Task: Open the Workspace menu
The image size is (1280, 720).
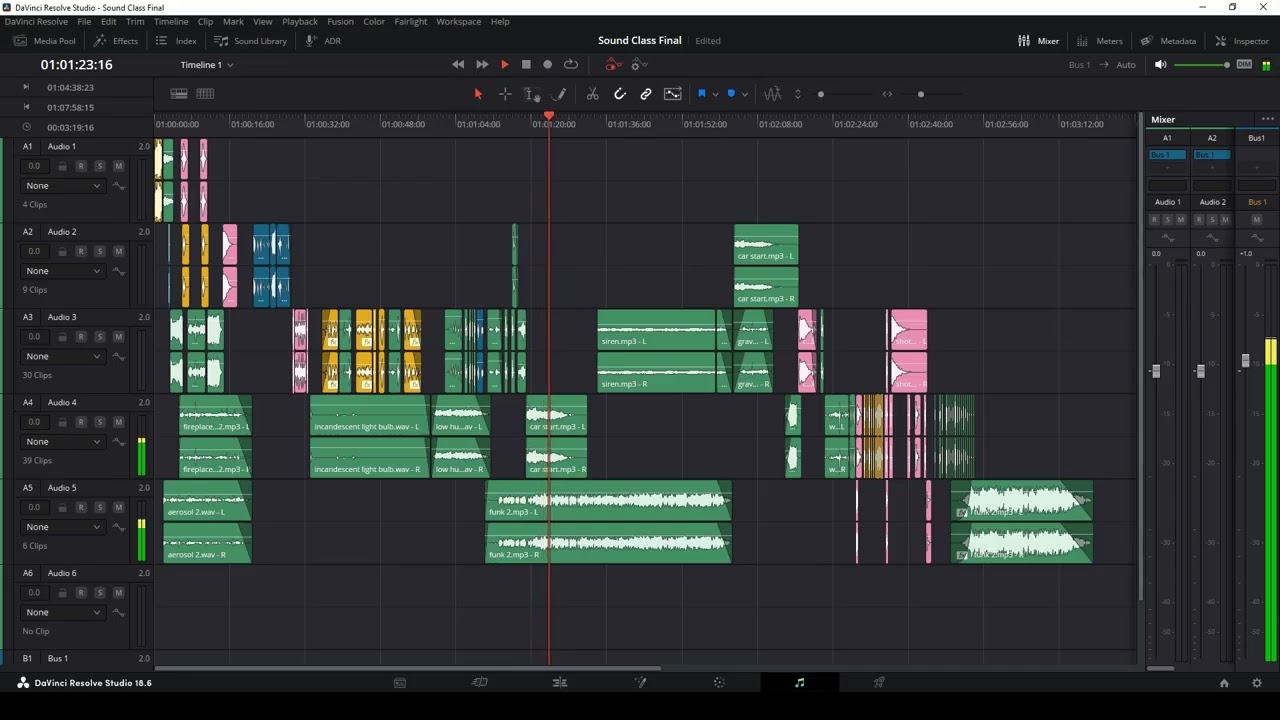Action: pos(458,21)
